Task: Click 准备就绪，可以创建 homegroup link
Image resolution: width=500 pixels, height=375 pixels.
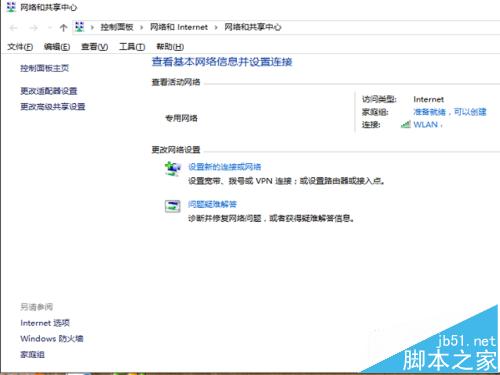Action: [450, 112]
